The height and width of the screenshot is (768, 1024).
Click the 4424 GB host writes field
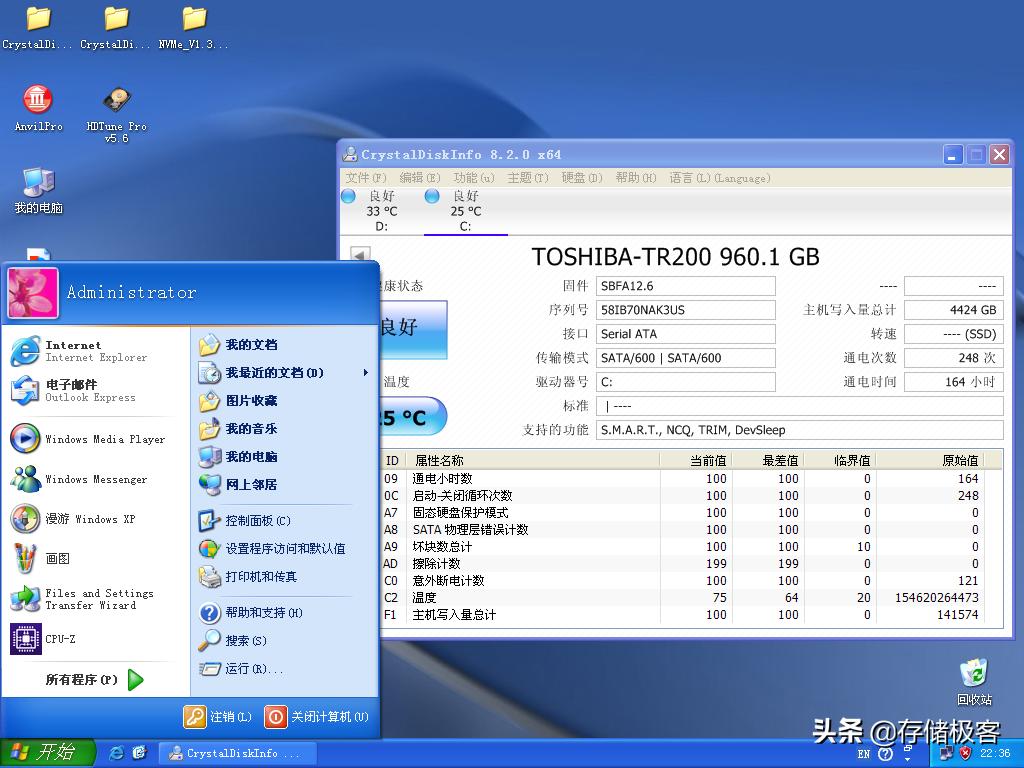tap(953, 310)
